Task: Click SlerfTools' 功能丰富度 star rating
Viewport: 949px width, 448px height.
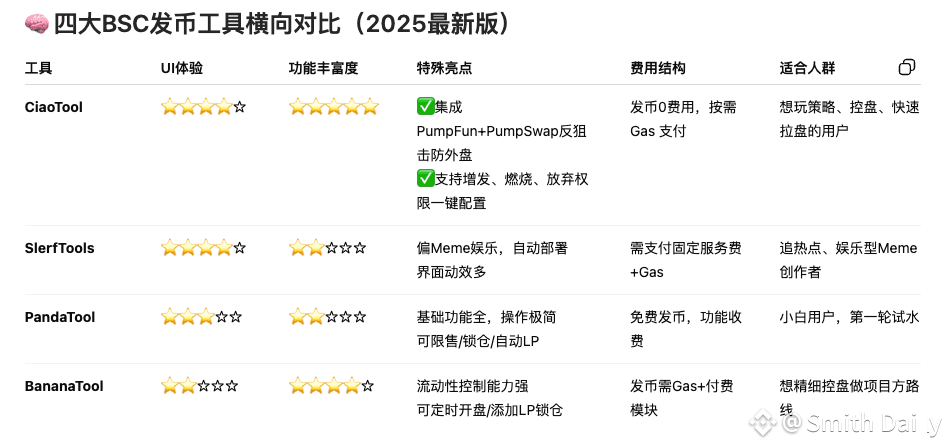Action: click(x=327, y=248)
